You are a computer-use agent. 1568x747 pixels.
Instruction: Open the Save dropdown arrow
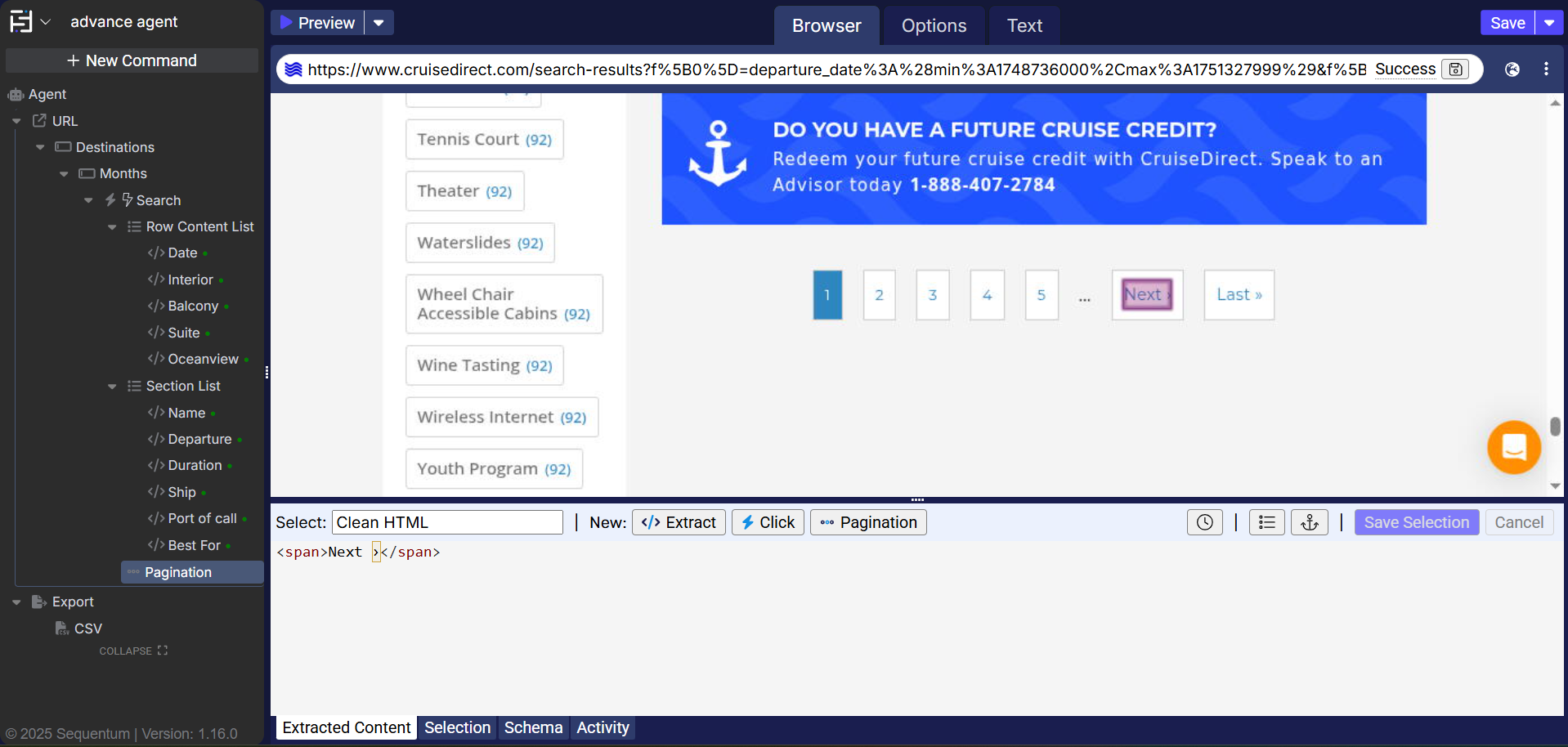1549,23
